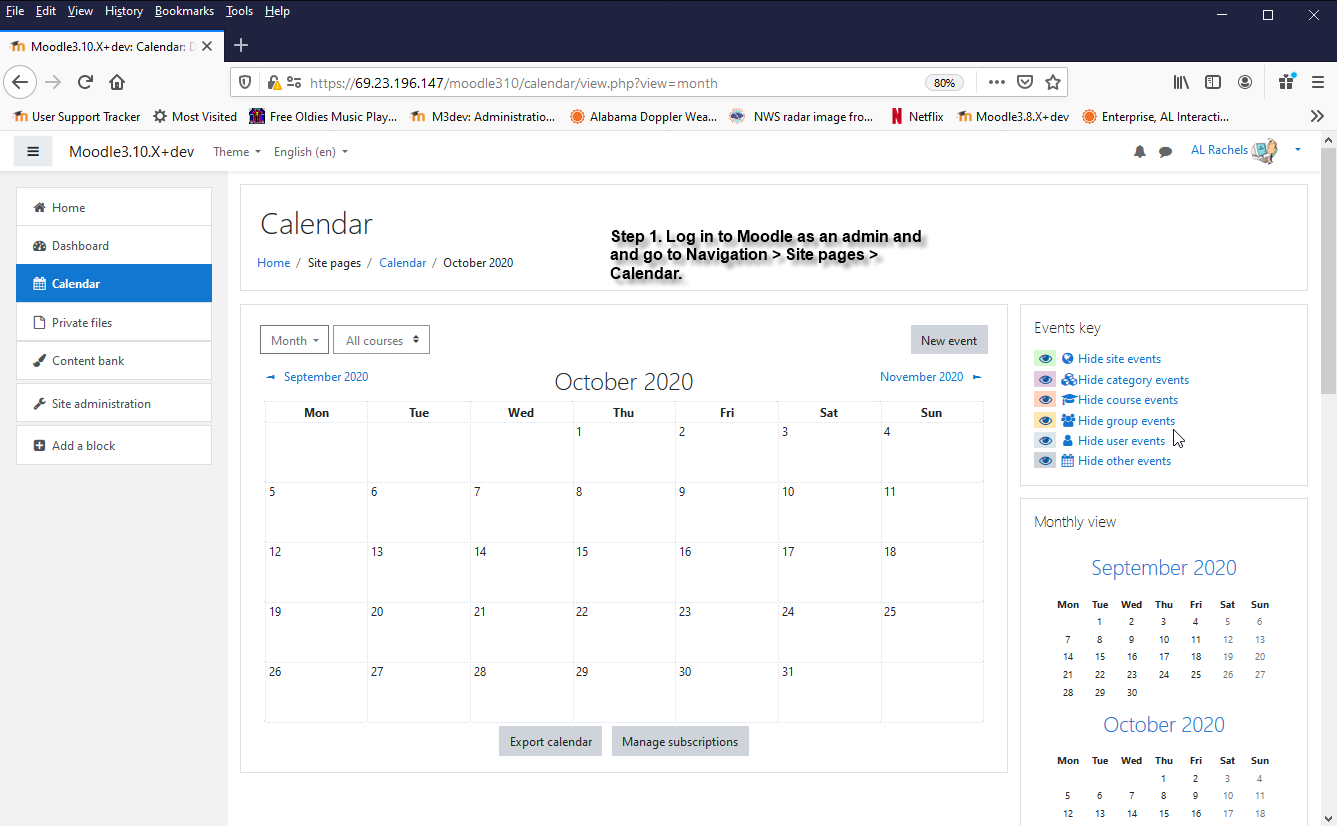Viewport: 1337px width, 826px height.
Task: Open the October 2020 mini calendar heading
Action: coord(1164,725)
